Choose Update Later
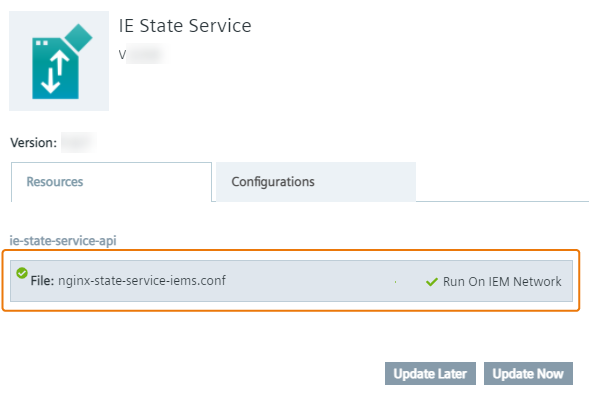Screen dimensions: 589x394 pyautogui.click(x=430, y=374)
